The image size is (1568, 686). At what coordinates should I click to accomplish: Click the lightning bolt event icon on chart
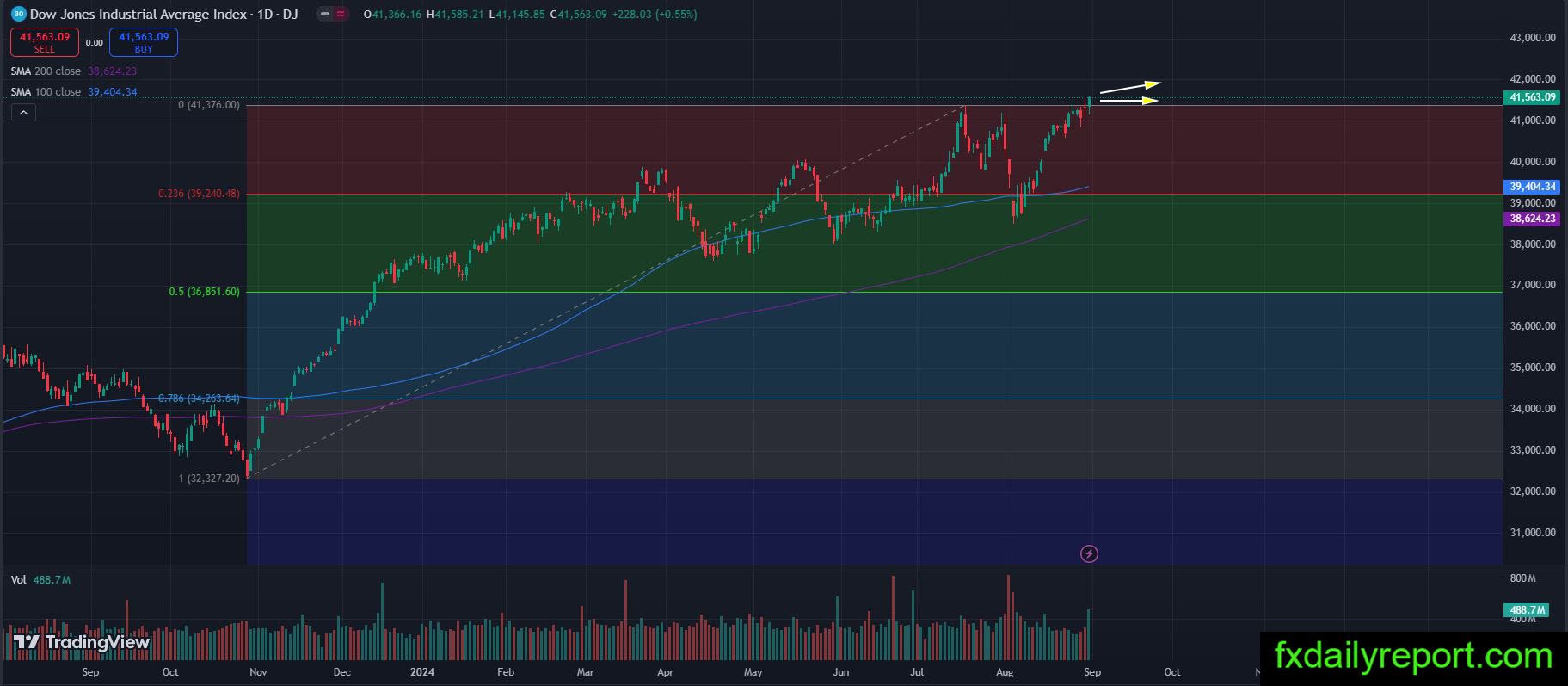pyautogui.click(x=1089, y=553)
